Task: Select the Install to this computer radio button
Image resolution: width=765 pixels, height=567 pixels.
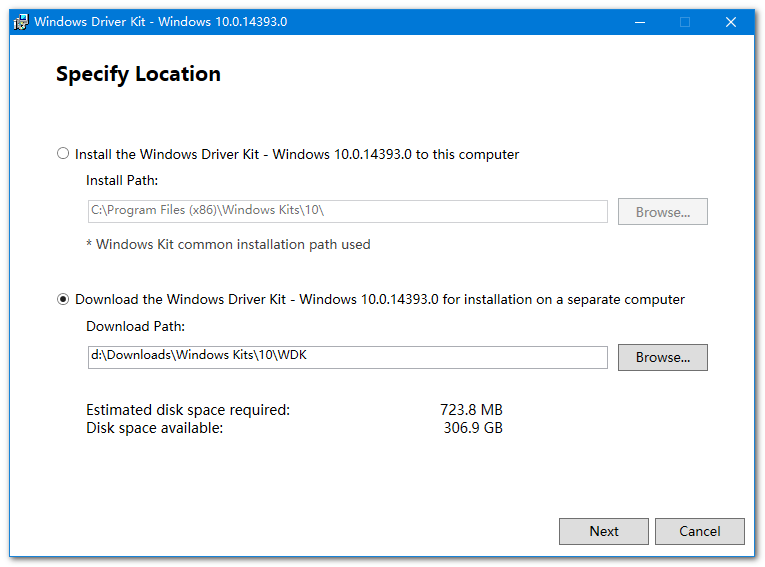Action: pyautogui.click(x=63, y=154)
